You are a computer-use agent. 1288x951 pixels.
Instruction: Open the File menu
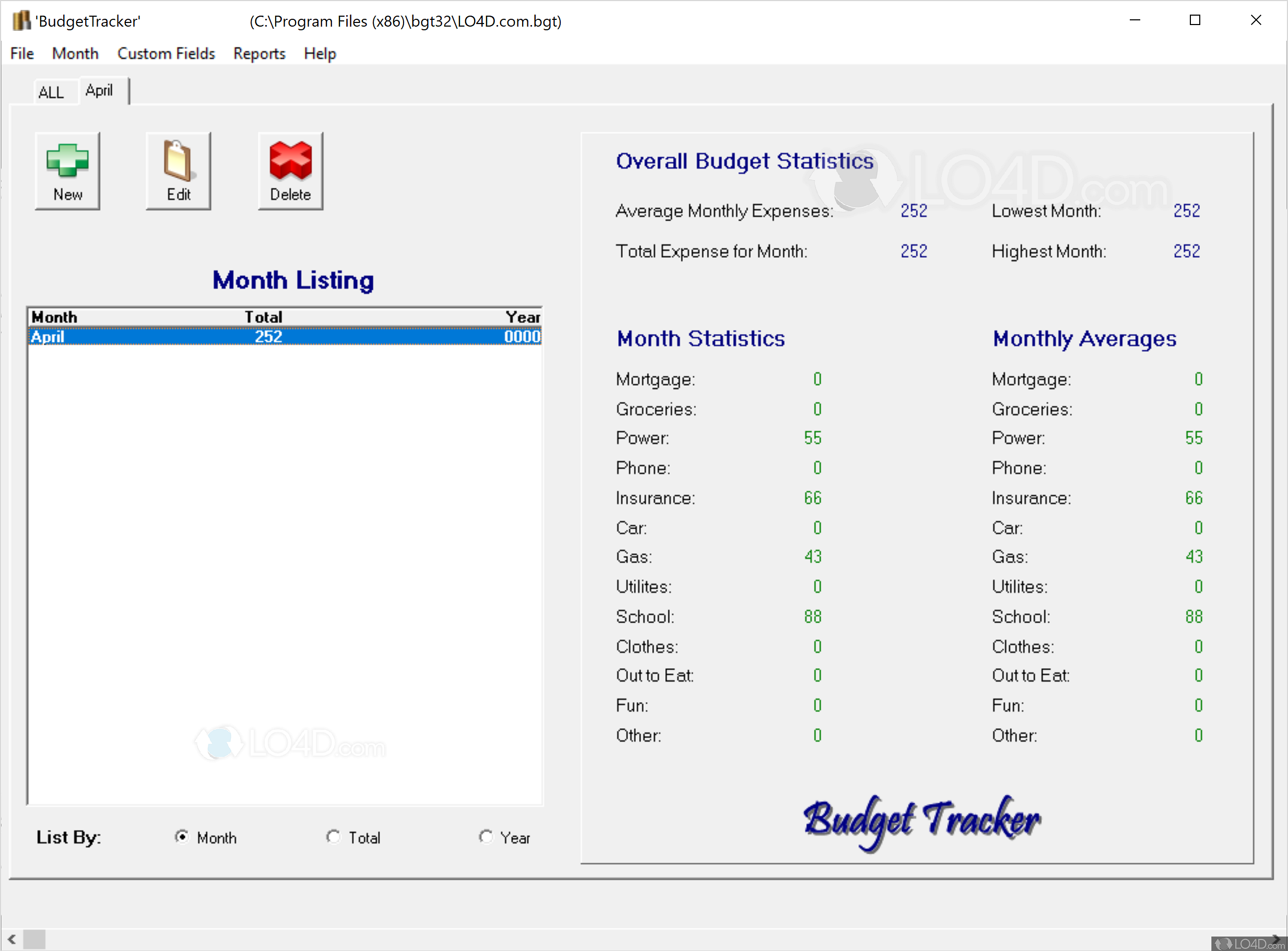coord(21,54)
